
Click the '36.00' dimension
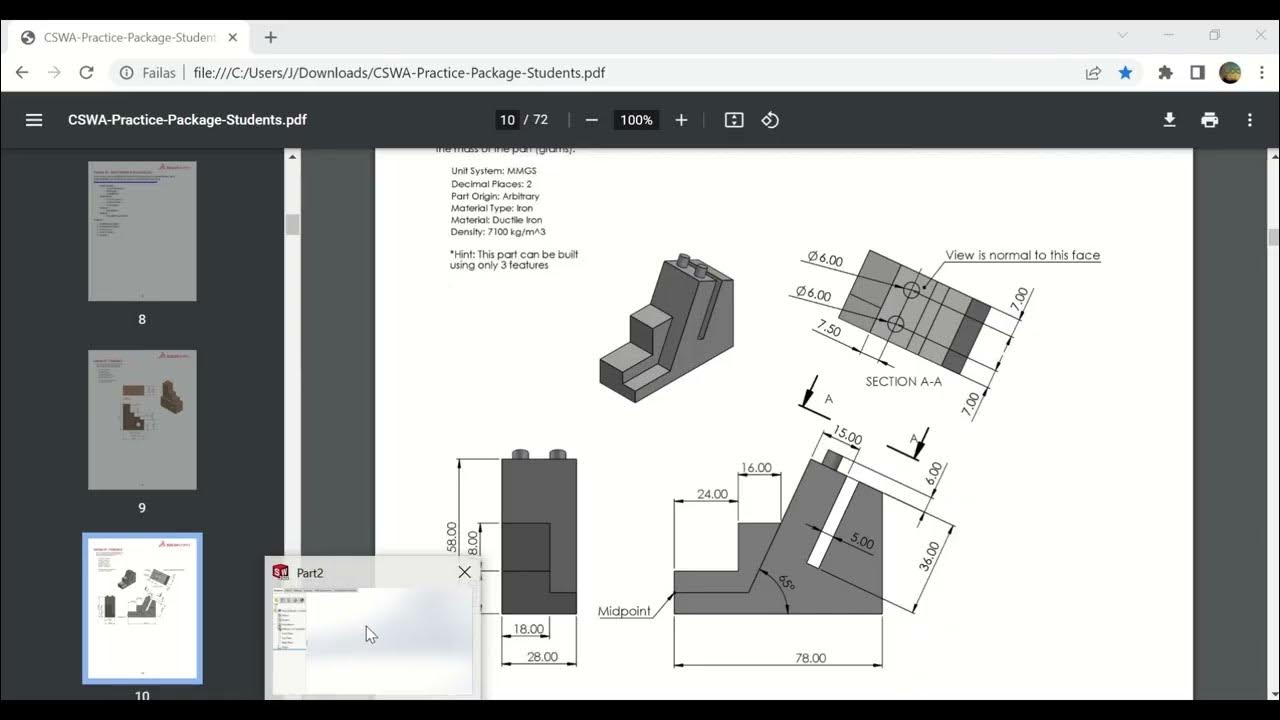point(930,556)
